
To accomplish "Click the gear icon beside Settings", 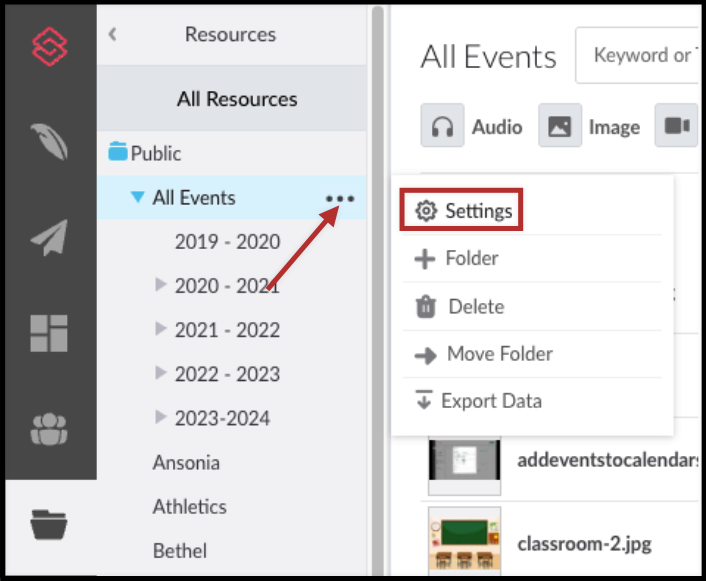I will coord(426,210).
